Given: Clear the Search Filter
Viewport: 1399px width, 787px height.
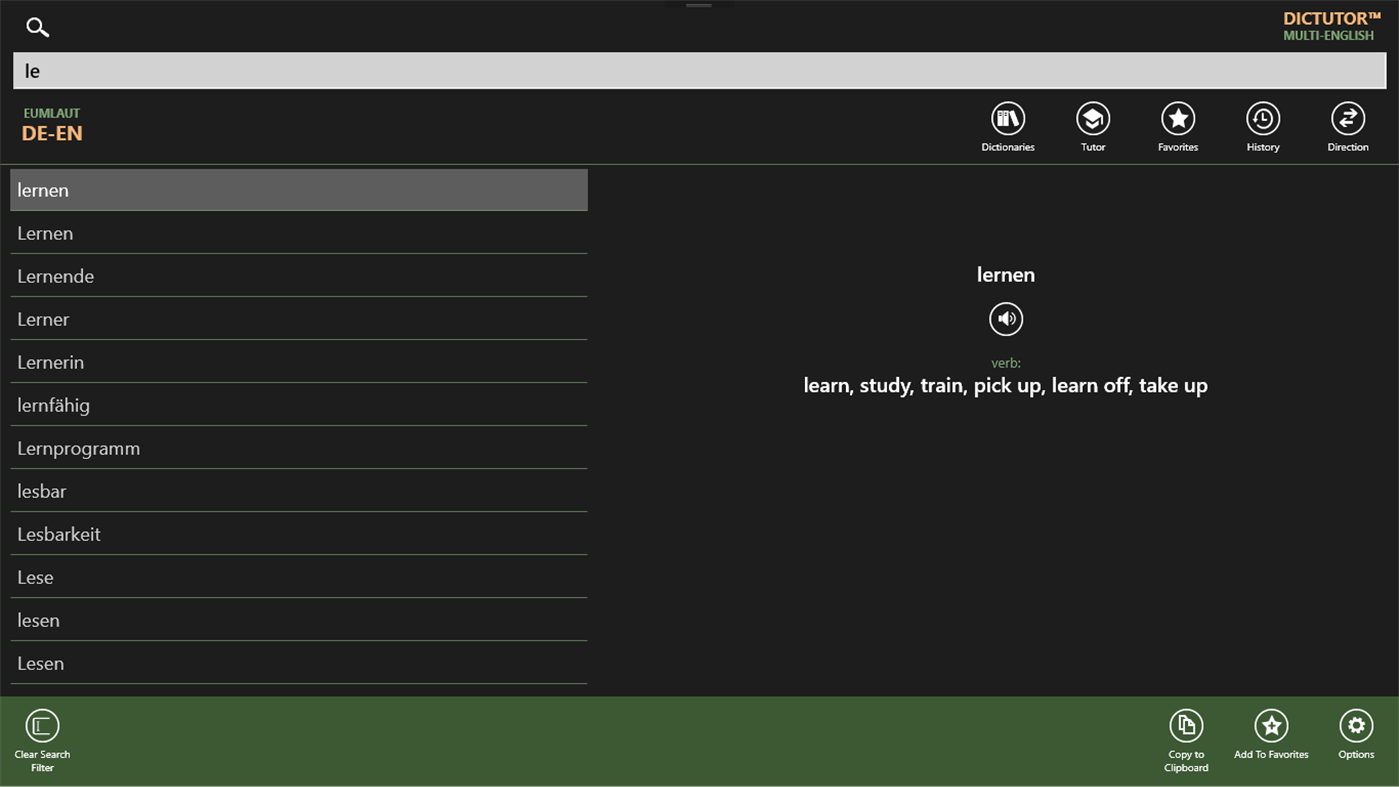Looking at the screenshot, I should 42,727.
